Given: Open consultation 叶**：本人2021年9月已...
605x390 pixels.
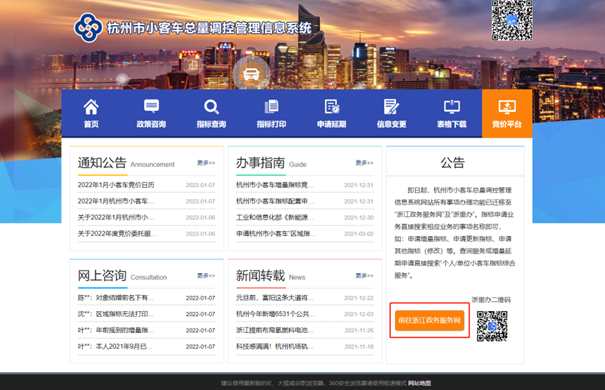Looking at the screenshot, I should pos(115,346).
